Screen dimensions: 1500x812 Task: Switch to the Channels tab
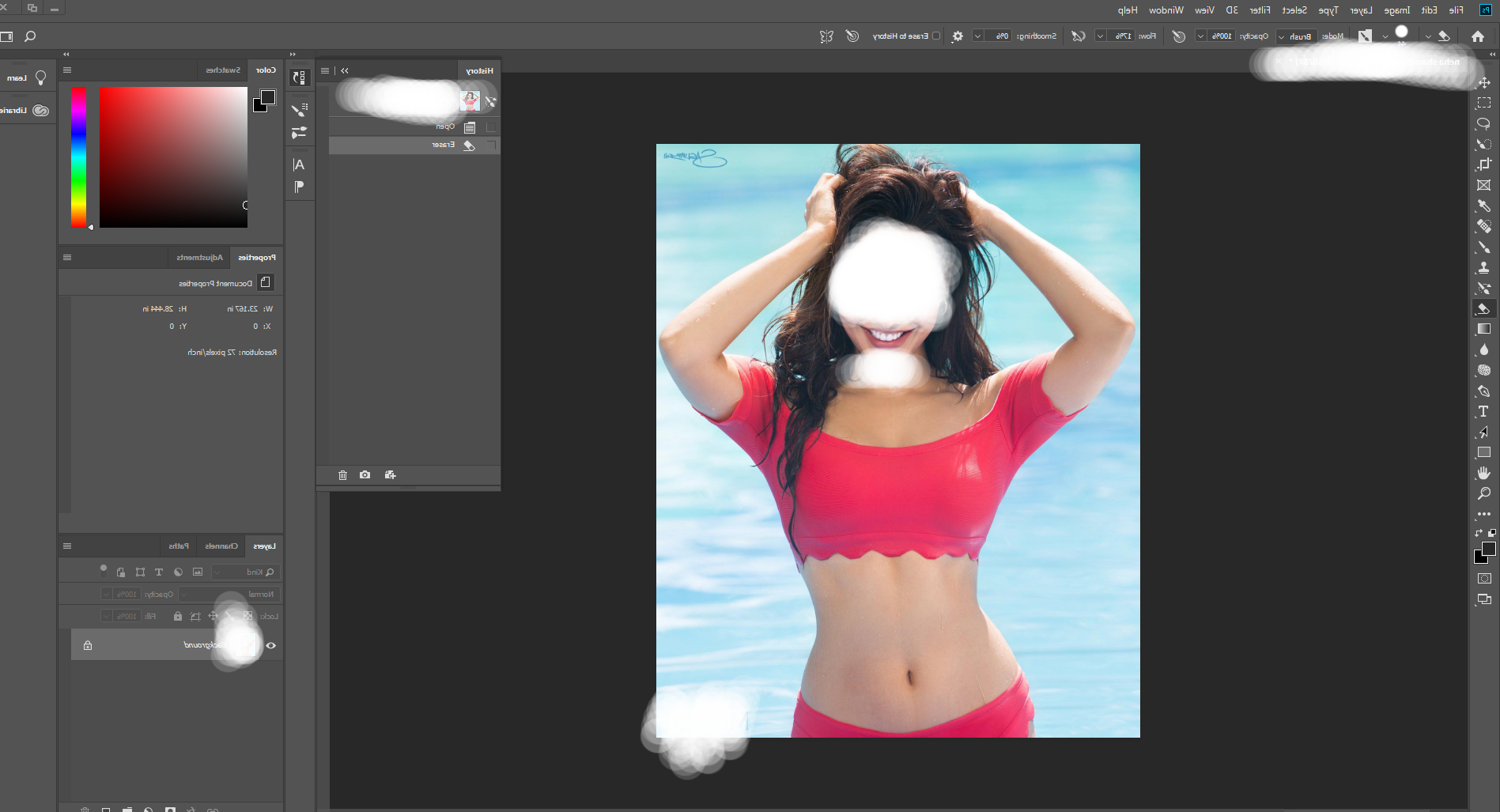click(221, 546)
